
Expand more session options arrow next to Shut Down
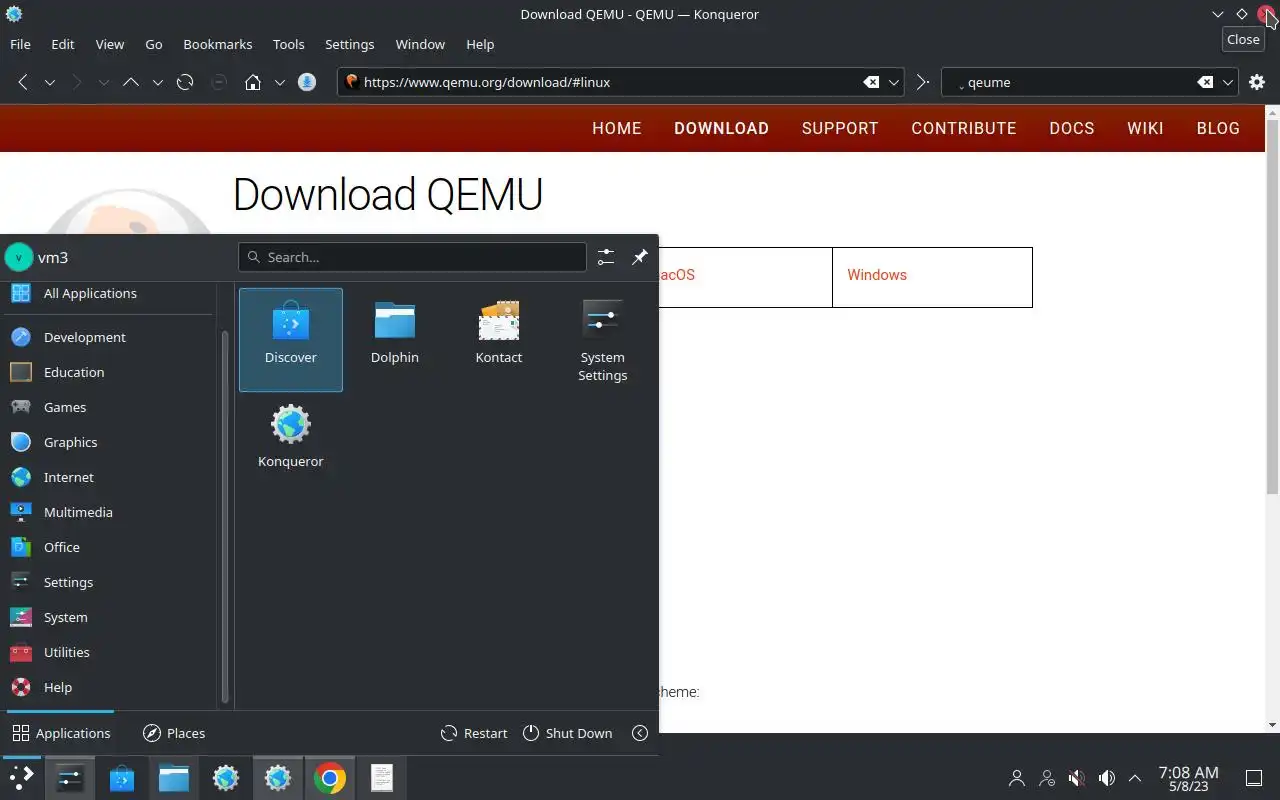click(640, 733)
